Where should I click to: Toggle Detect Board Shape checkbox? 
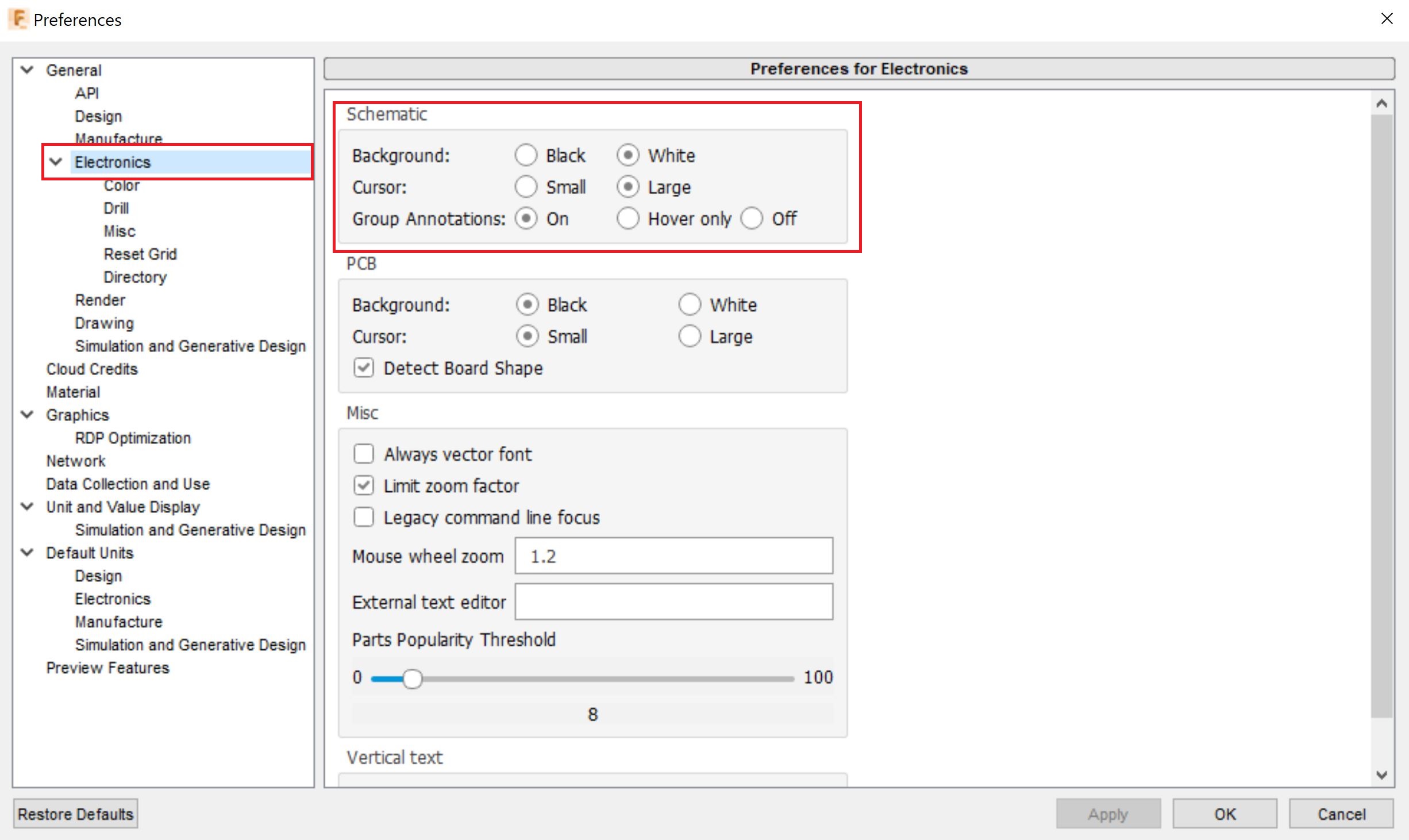pos(364,368)
